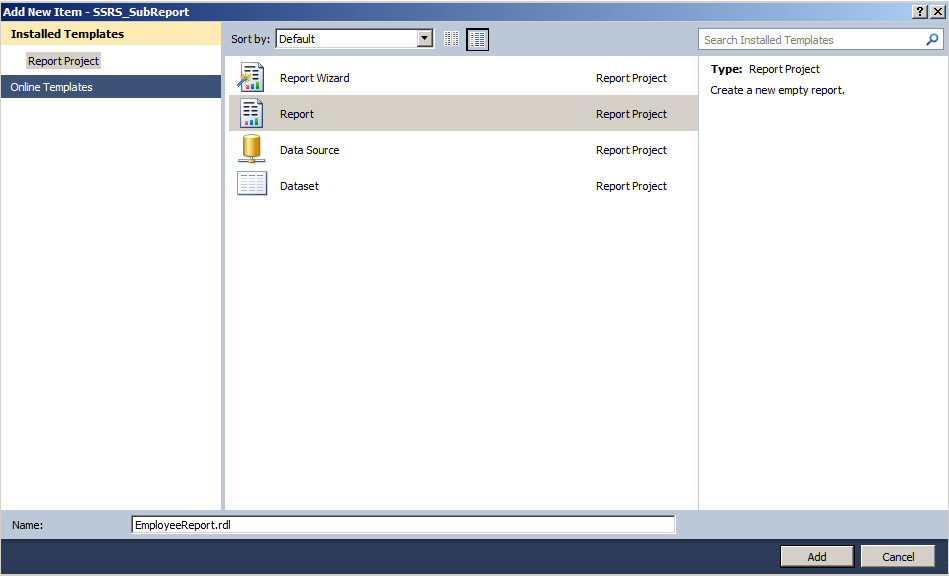Select the Installed Templates section

[111, 34]
